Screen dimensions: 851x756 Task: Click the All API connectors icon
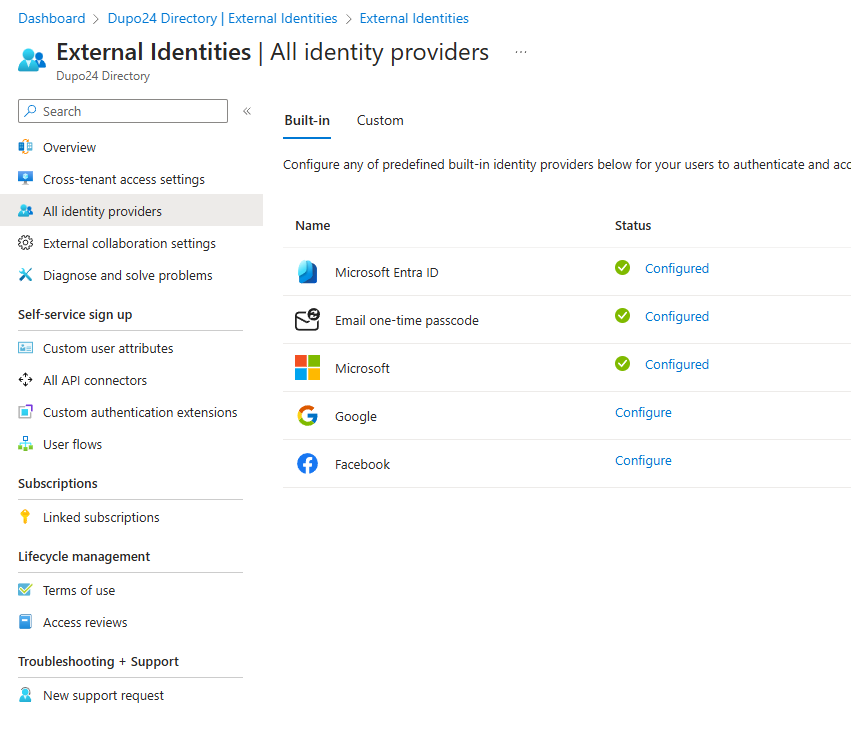tap(26, 380)
